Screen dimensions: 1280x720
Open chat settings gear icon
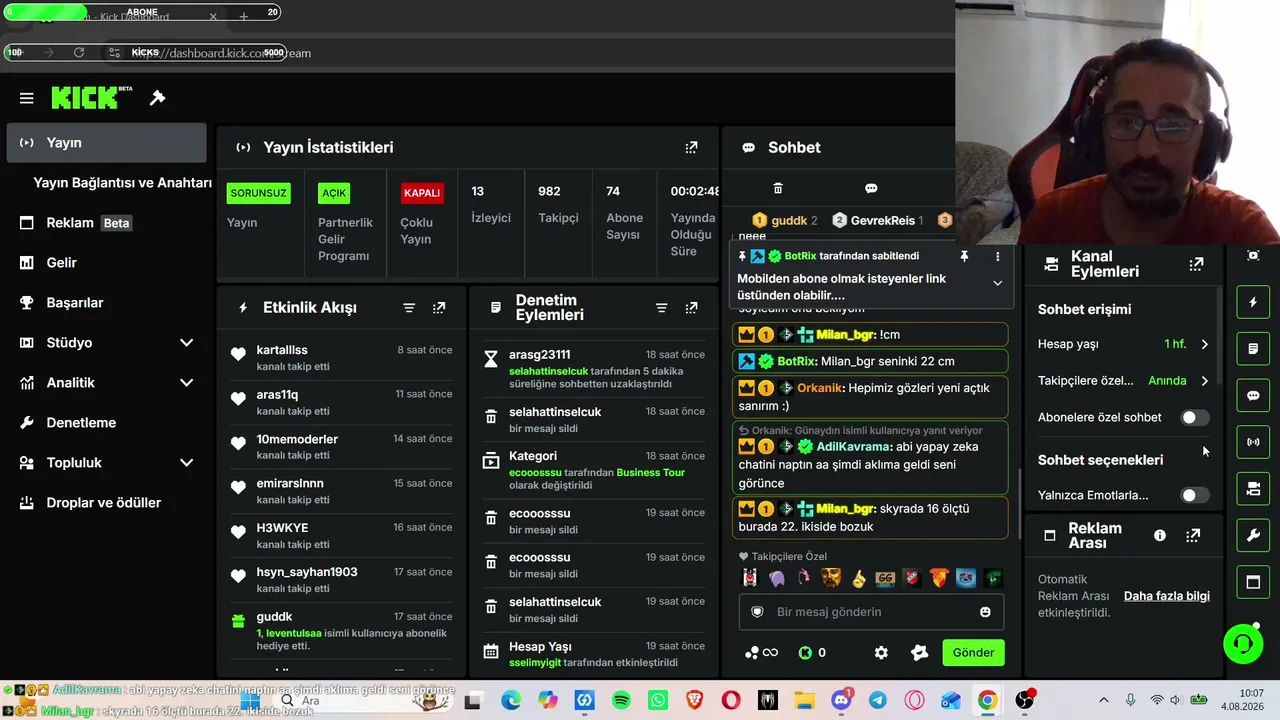tap(881, 653)
